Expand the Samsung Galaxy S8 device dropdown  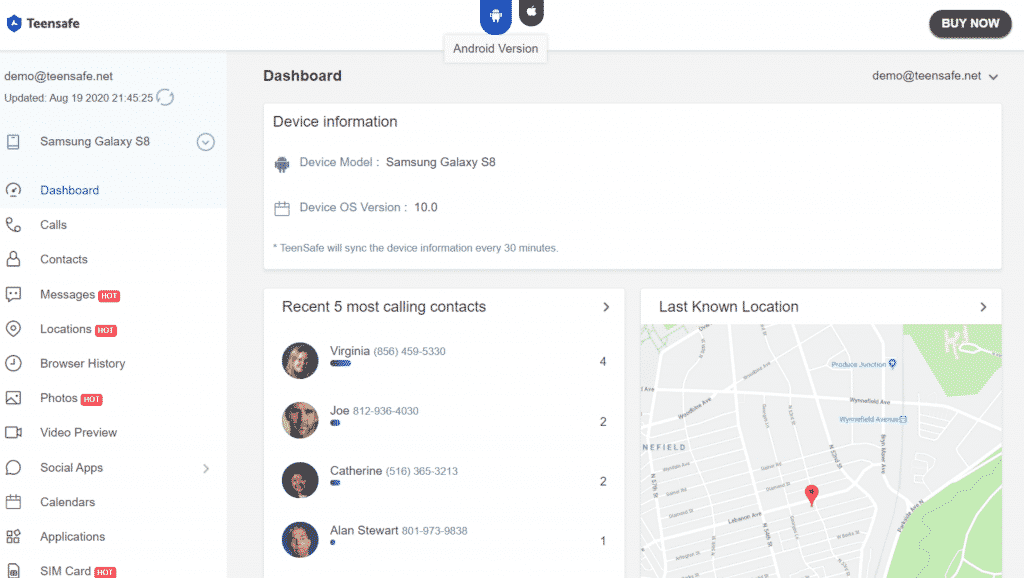click(206, 141)
